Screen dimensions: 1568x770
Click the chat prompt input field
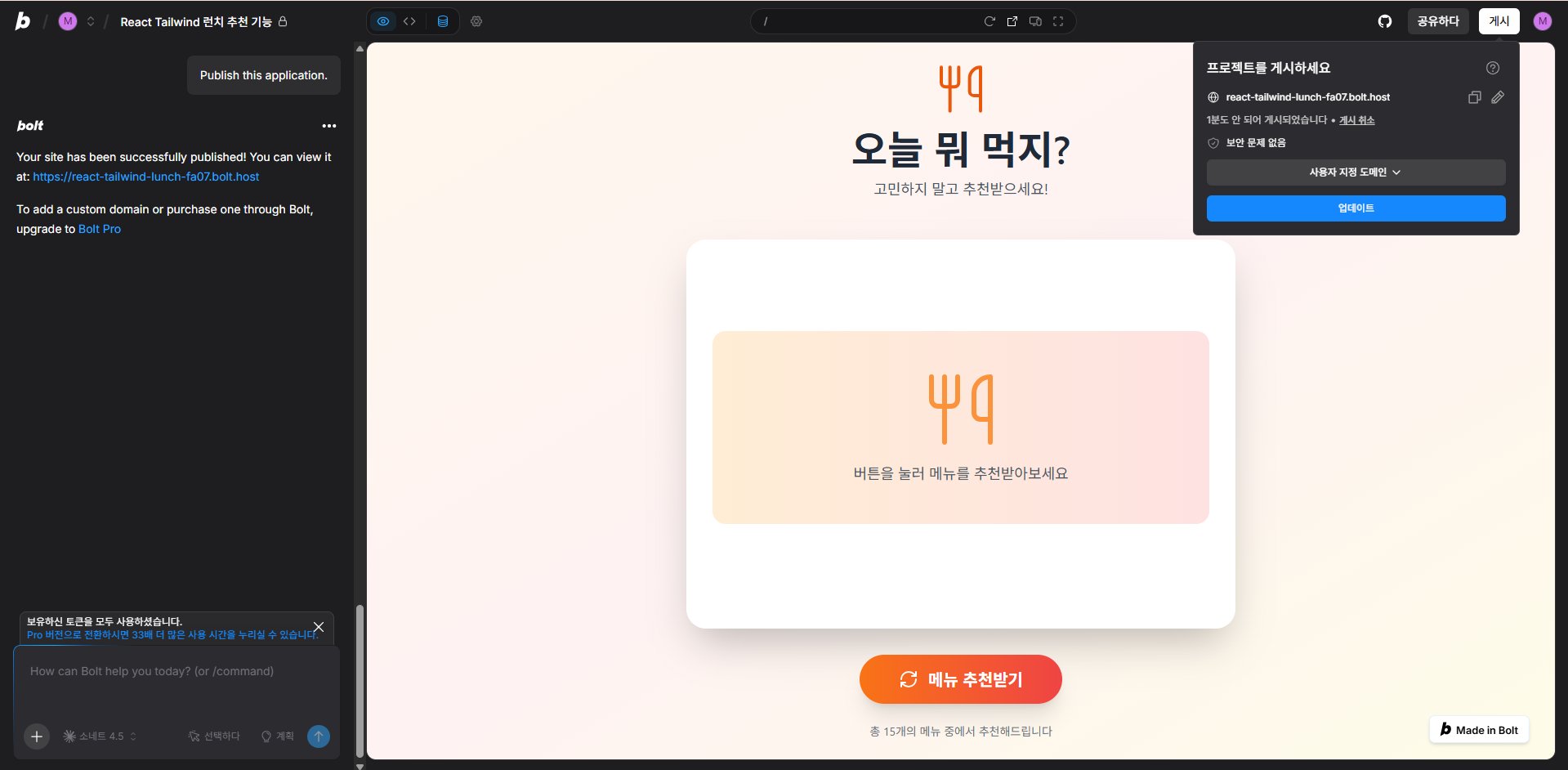(x=176, y=683)
